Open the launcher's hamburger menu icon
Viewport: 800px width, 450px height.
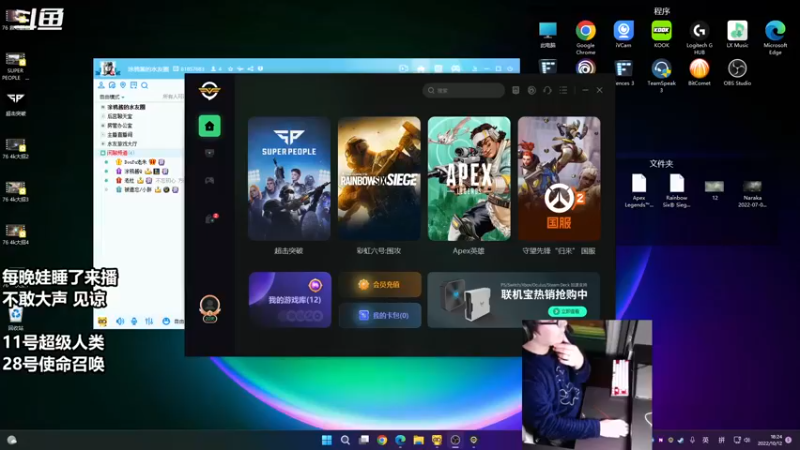point(563,90)
